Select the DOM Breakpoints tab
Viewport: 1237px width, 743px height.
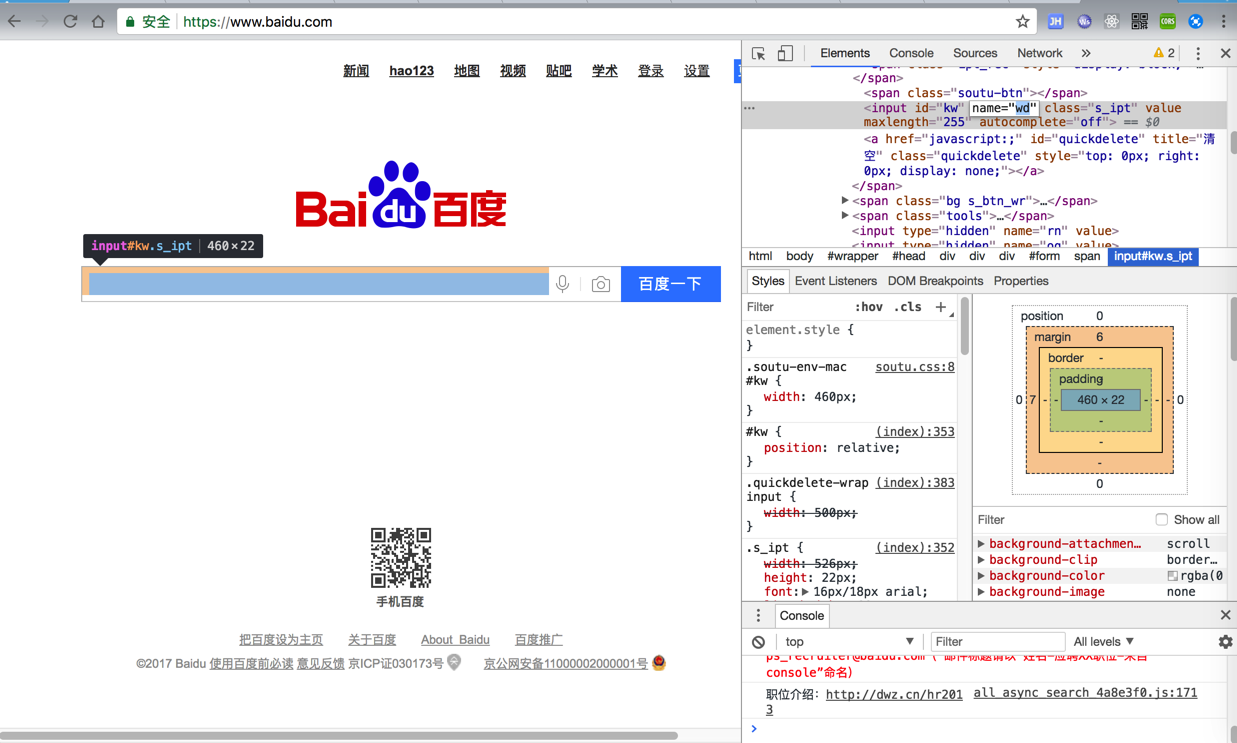click(x=935, y=281)
